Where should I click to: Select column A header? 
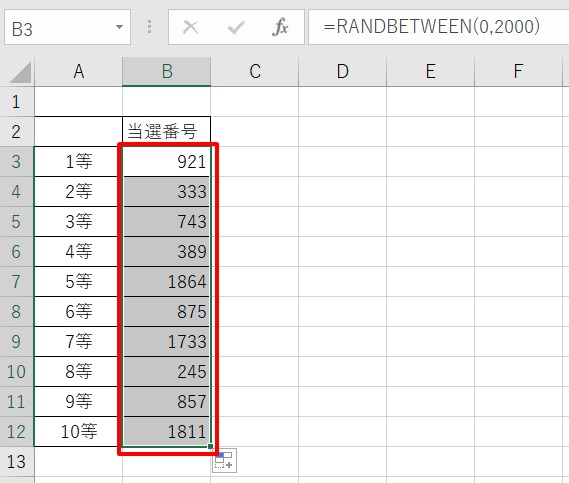coord(79,71)
